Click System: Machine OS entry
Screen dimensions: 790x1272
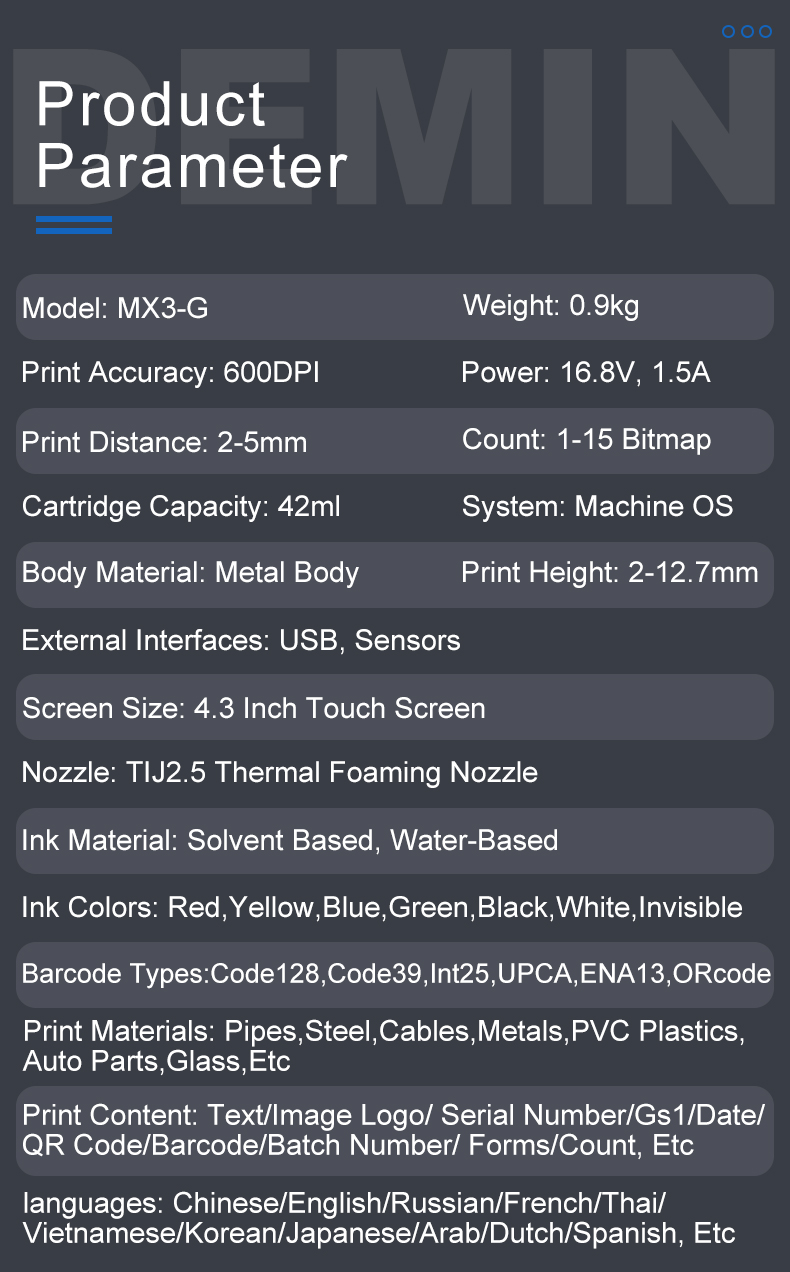tap(597, 506)
